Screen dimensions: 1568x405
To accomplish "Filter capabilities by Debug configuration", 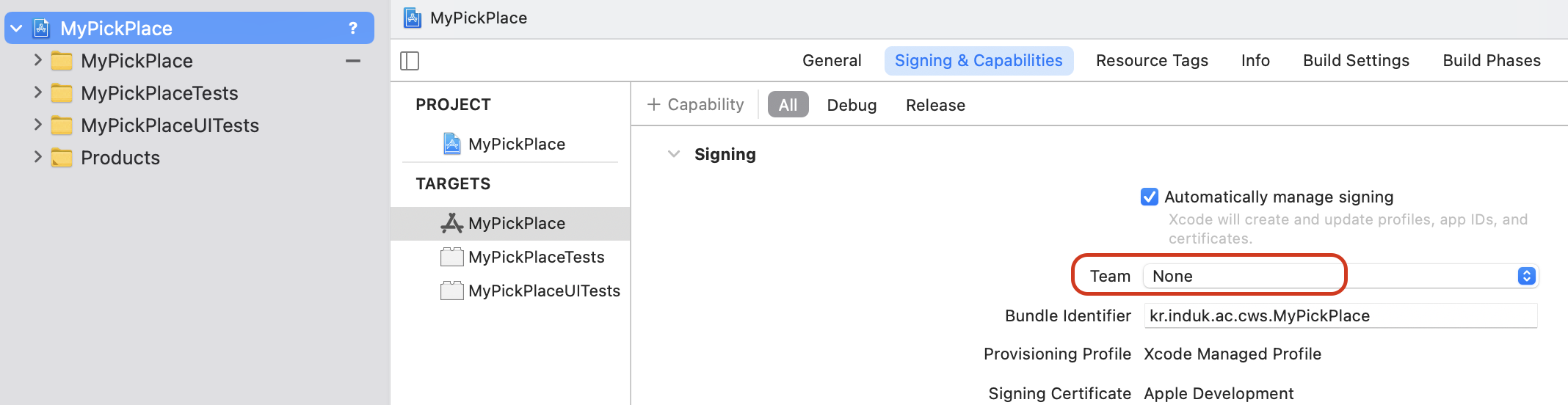I will [852, 105].
